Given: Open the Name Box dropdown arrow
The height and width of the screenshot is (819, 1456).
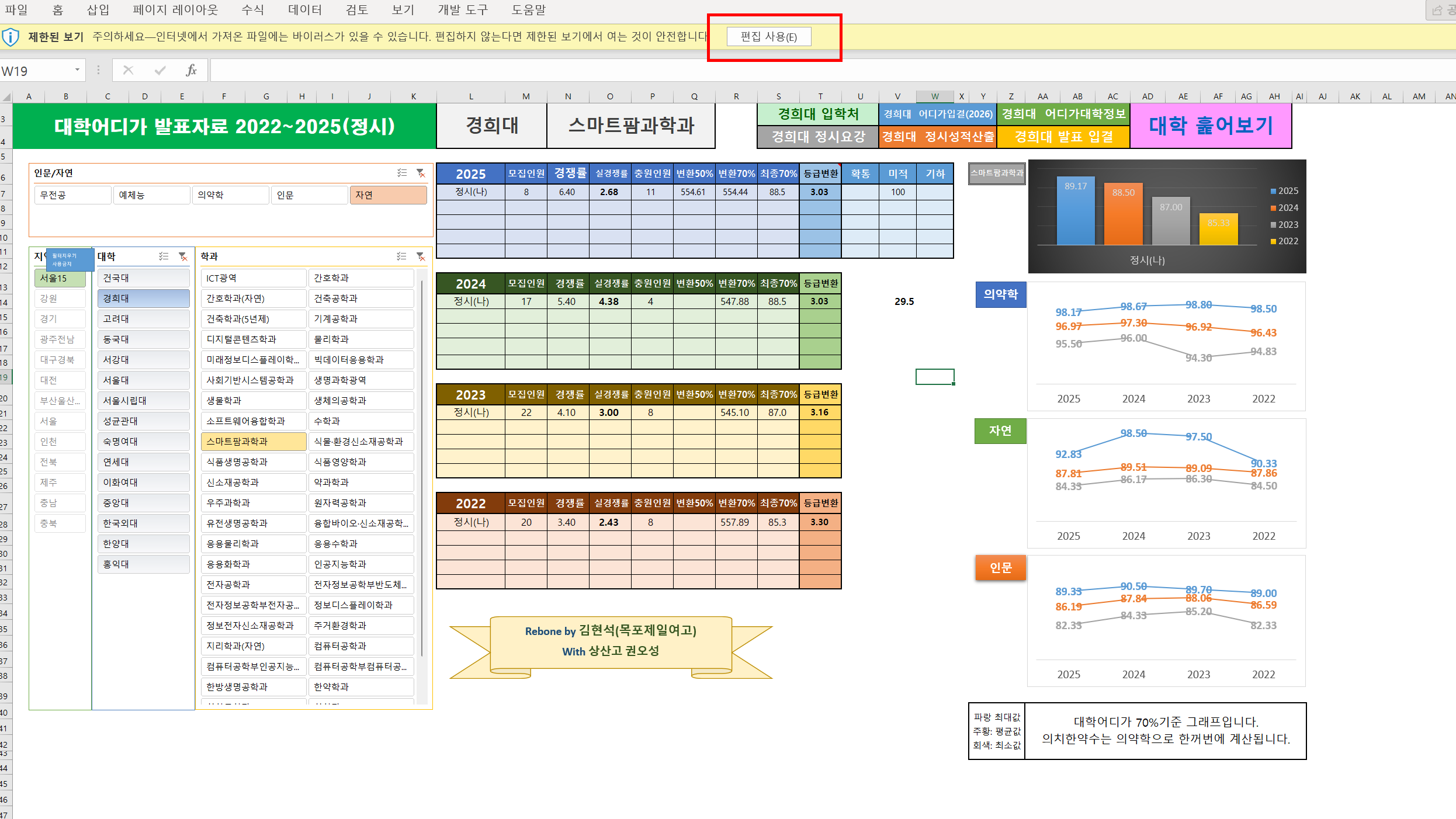Looking at the screenshot, I should [77, 70].
